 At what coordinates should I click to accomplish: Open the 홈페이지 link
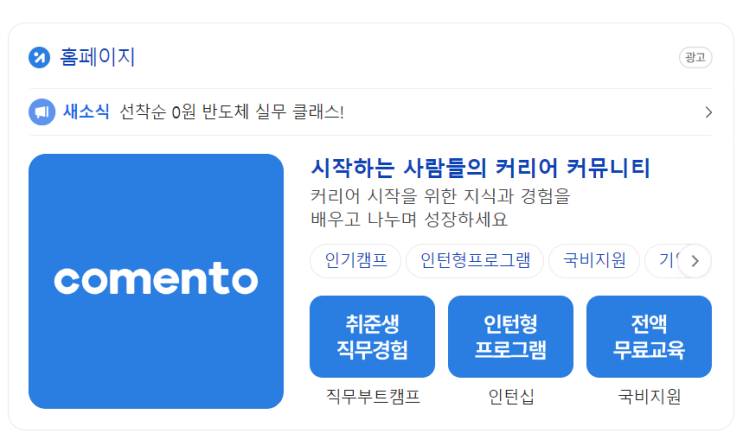coord(97,57)
